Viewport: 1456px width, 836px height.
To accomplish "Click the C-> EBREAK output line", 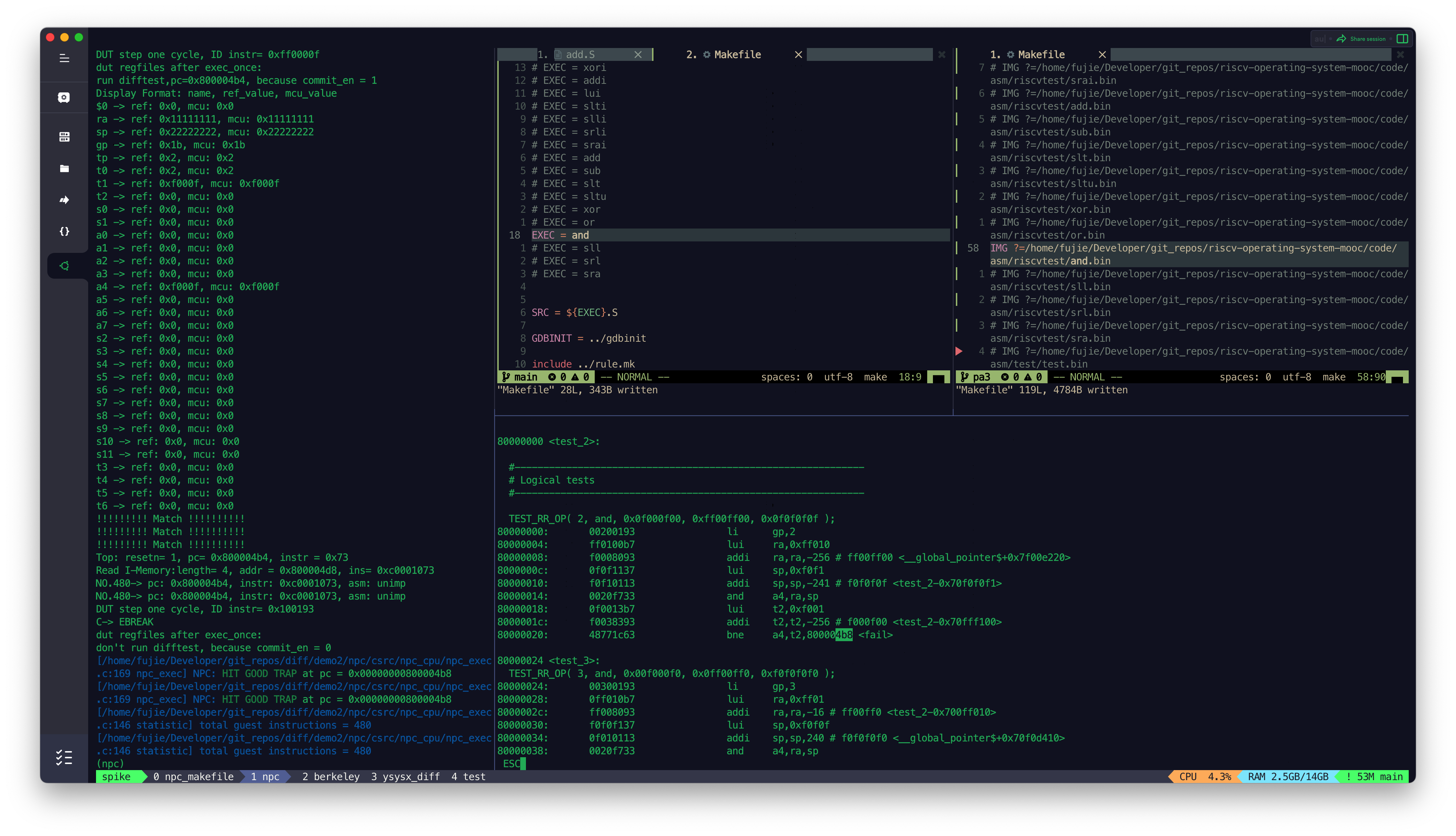I will (125, 622).
